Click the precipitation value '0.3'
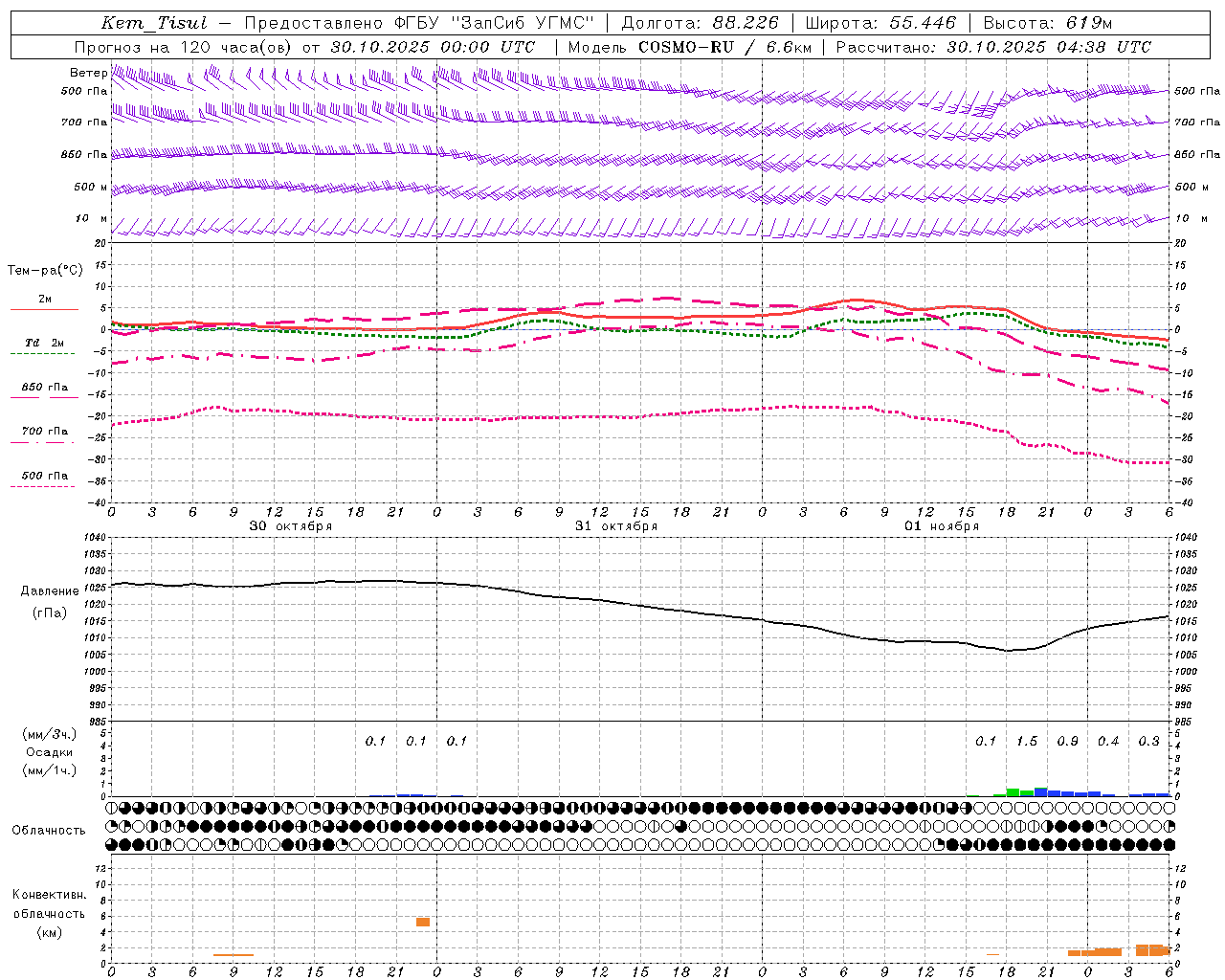Screen dimensions: 1225x980 point(1148,742)
